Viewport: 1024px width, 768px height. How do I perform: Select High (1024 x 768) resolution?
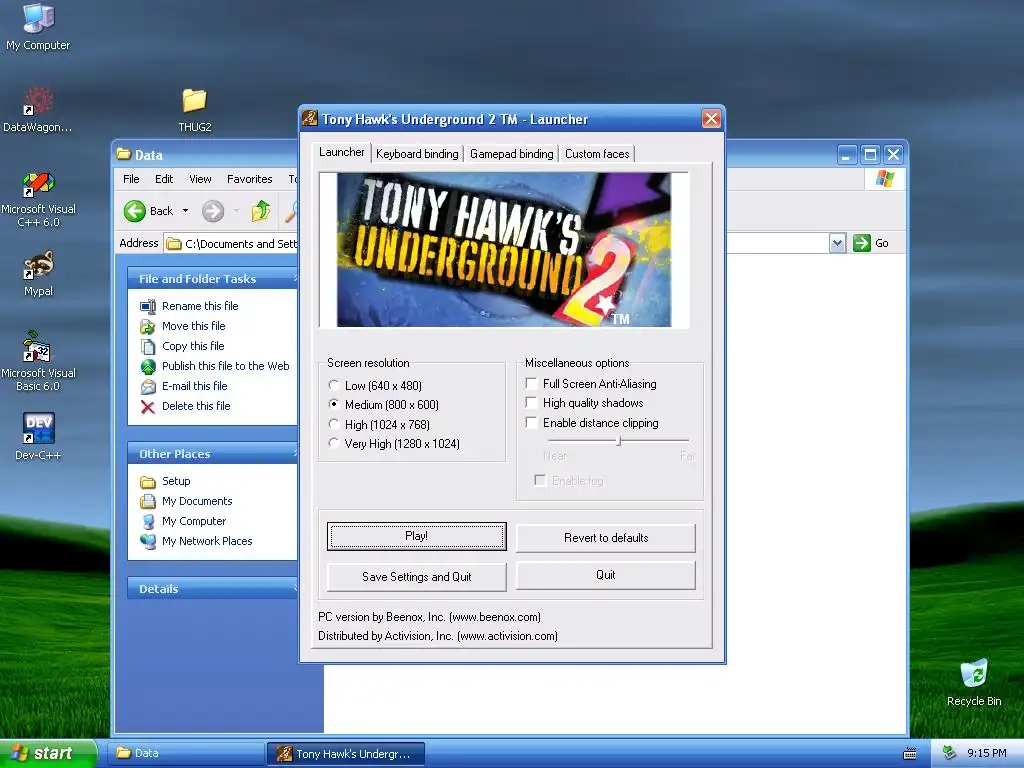pos(334,424)
